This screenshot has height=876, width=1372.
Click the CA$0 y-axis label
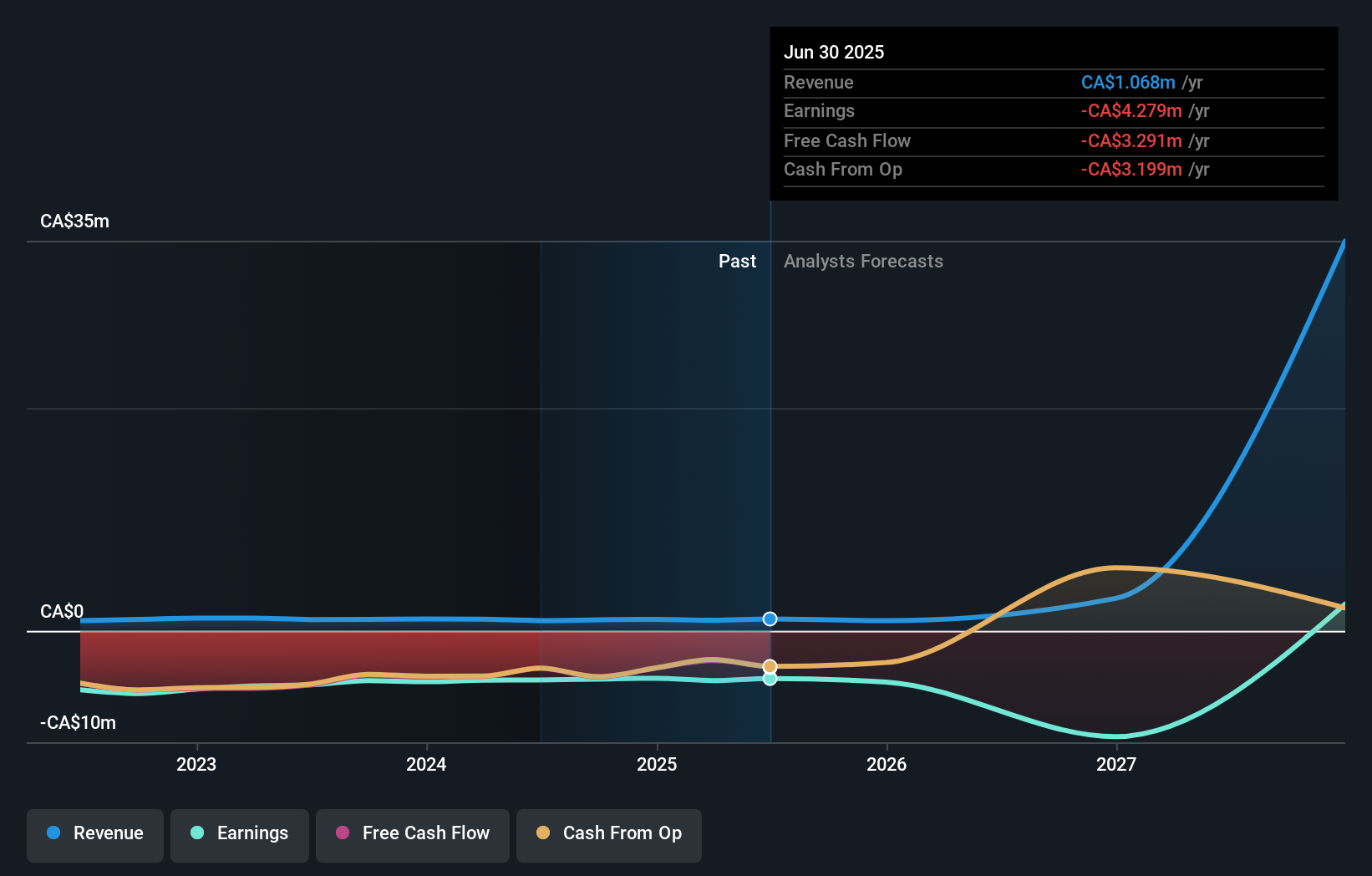point(62,611)
